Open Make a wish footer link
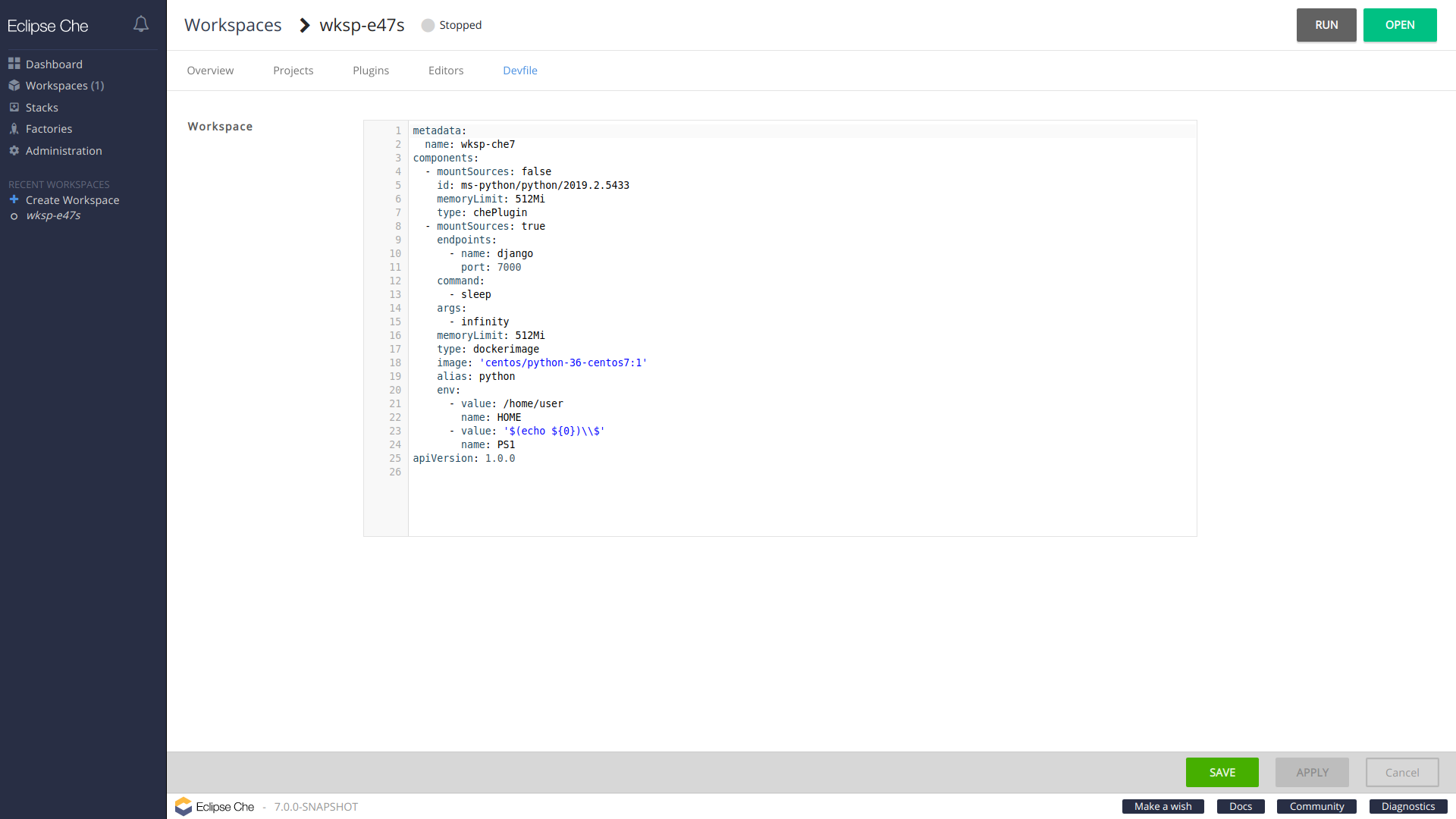 point(1163,806)
